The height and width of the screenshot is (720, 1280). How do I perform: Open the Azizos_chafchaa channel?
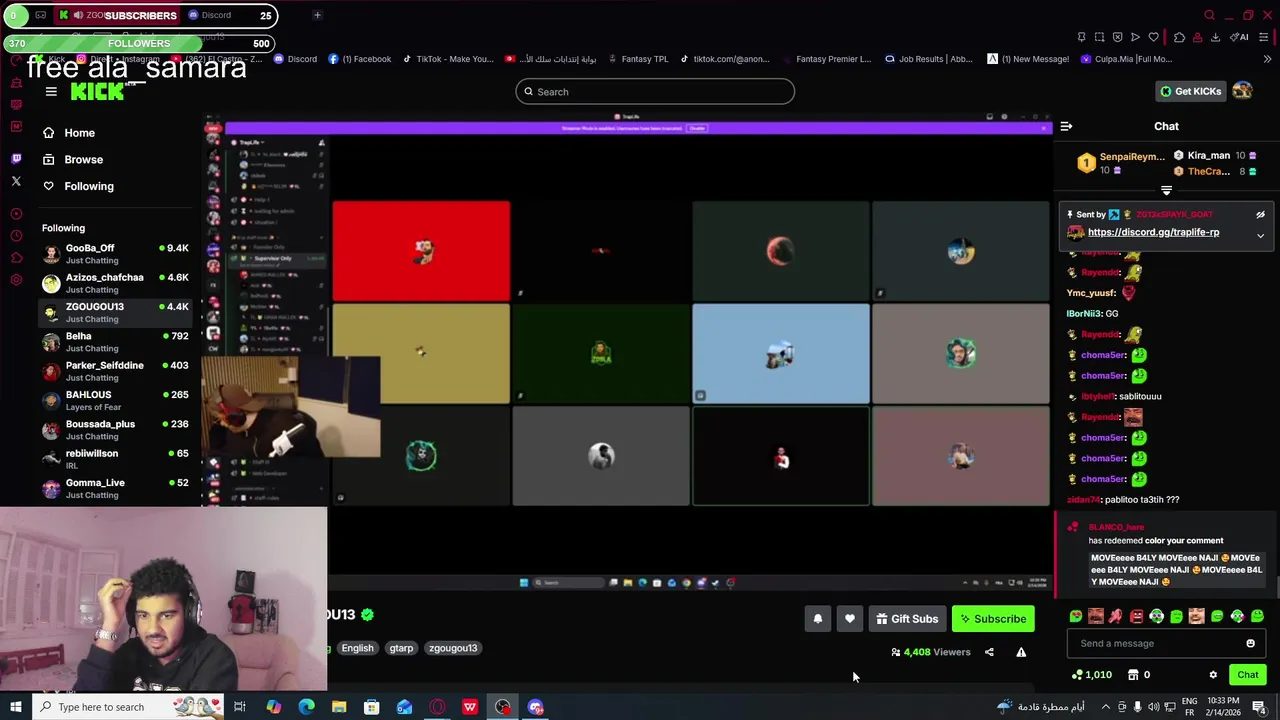click(x=115, y=283)
